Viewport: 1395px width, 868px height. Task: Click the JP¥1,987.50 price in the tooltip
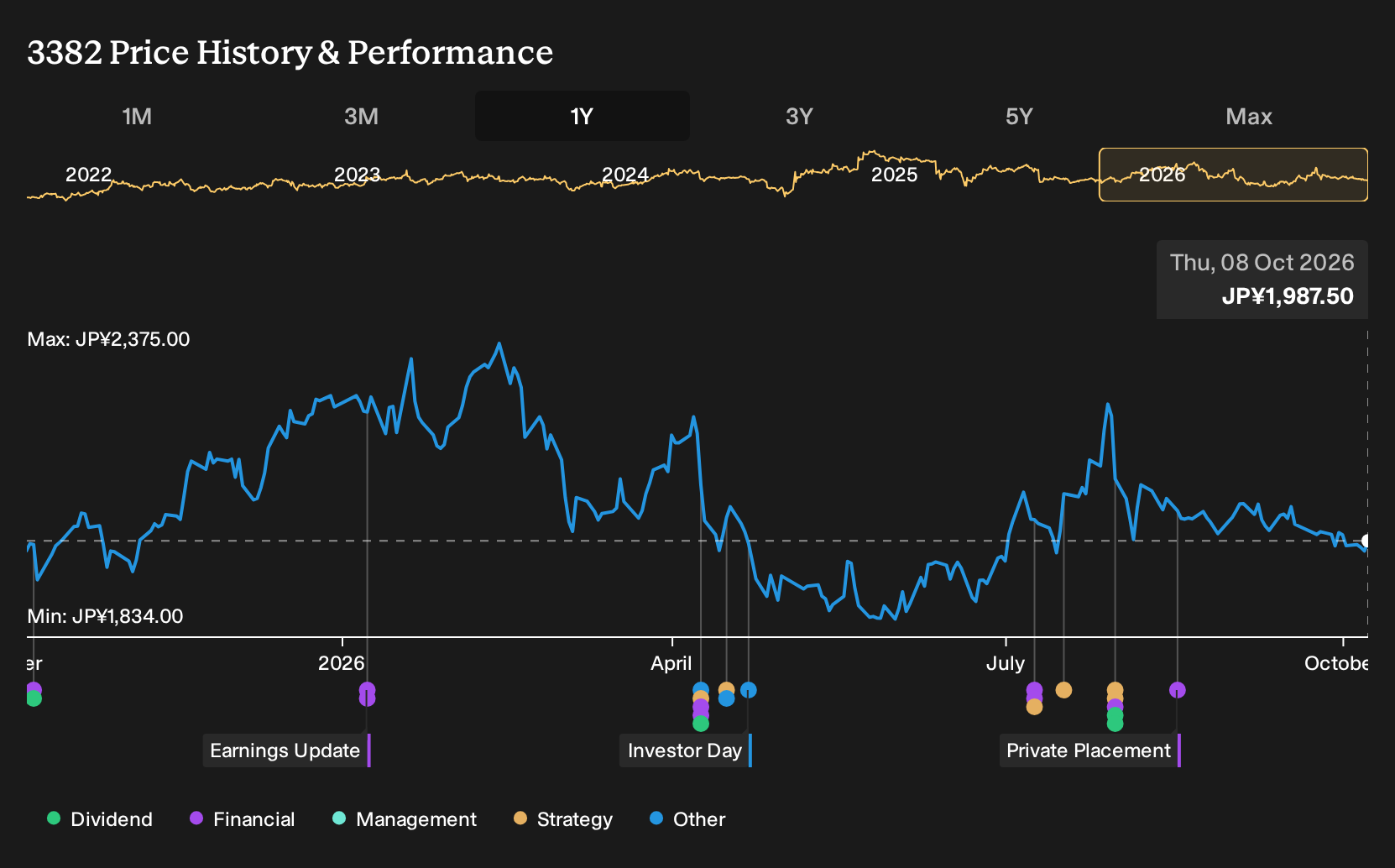pos(1288,296)
